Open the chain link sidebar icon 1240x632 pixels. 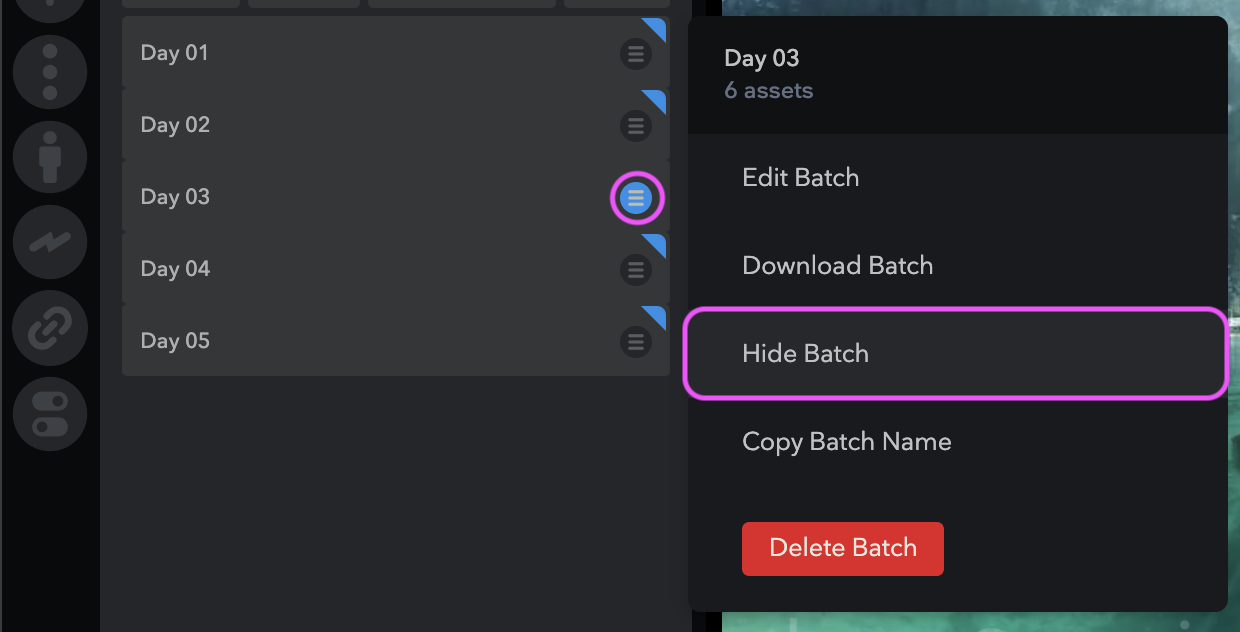click(x=50, y=328)
